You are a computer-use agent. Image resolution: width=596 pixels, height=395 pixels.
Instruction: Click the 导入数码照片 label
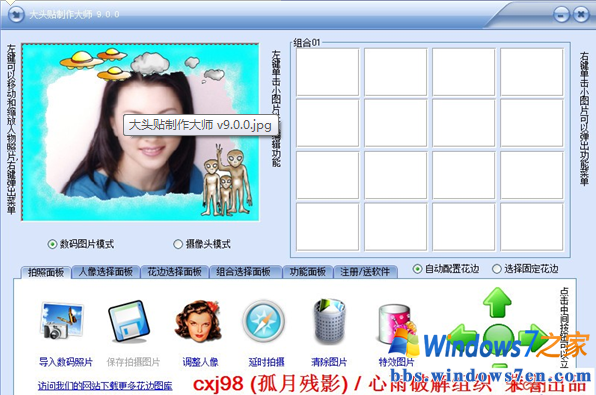pos(66,362)
